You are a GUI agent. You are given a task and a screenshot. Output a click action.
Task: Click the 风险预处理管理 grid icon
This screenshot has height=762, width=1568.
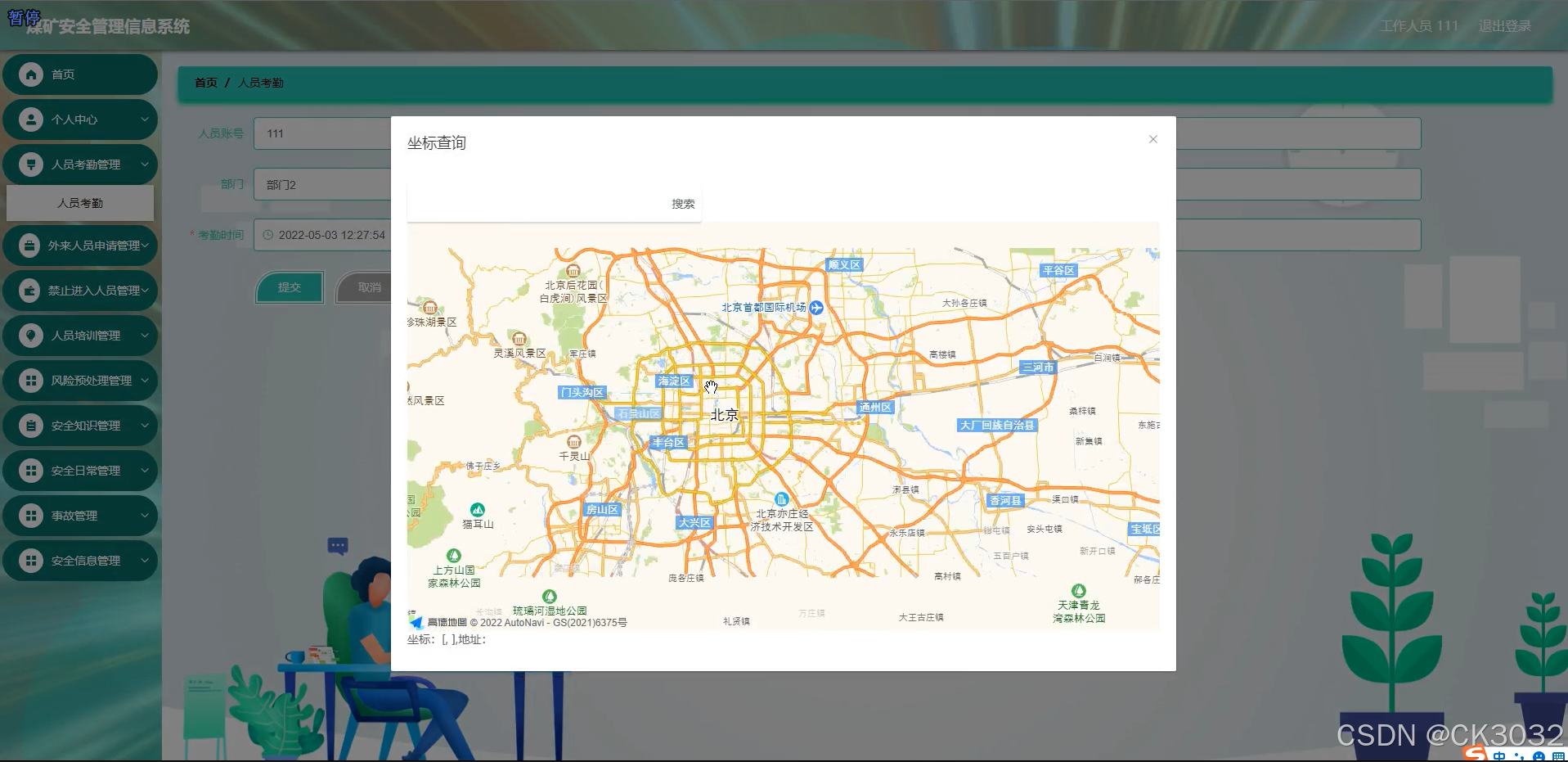[x=31, y=381]
